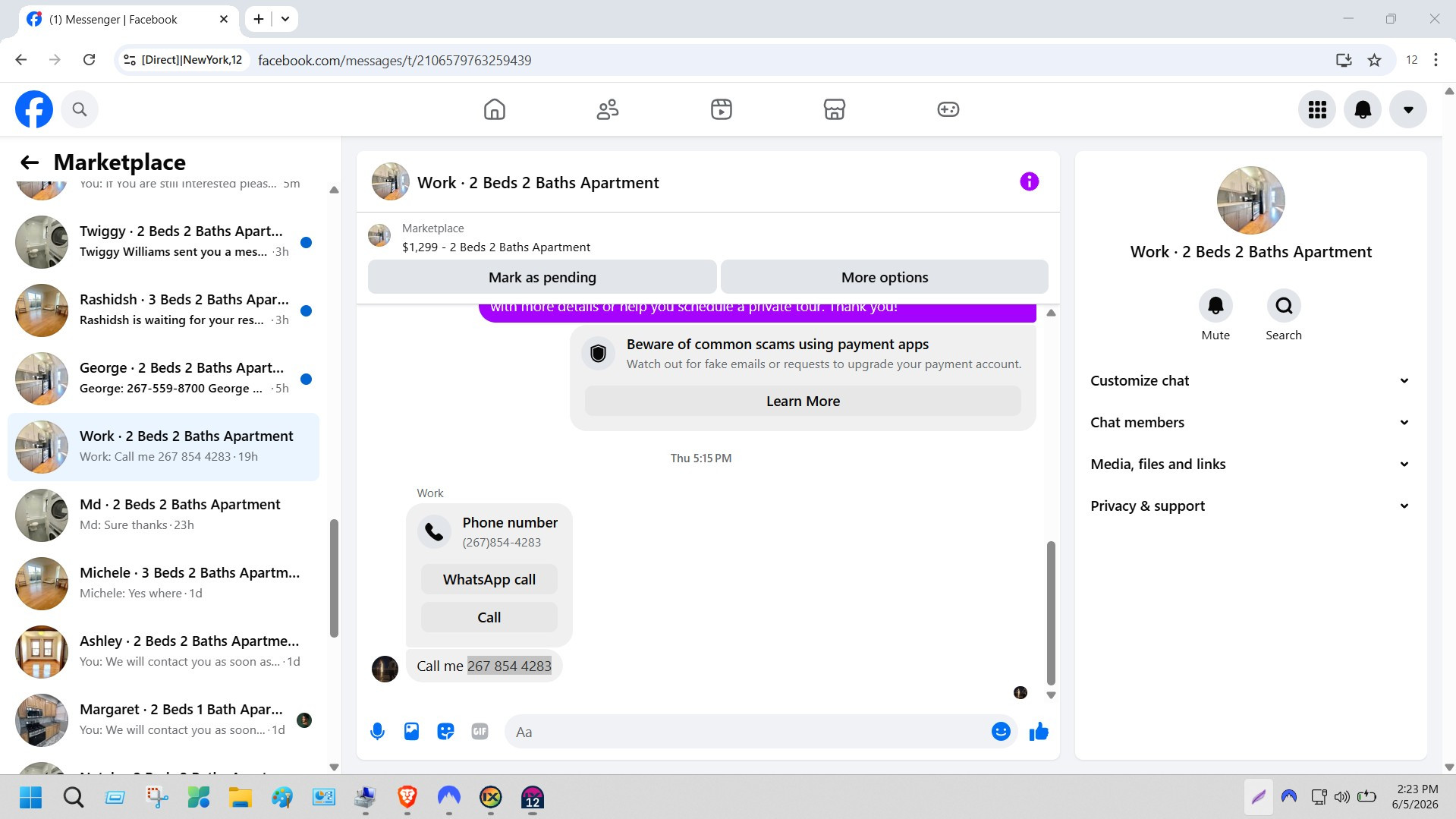Start WhatsApp call button
The height and width of the screenshot is (819, 1456).
pyautogui.click(x=489, y=579)
